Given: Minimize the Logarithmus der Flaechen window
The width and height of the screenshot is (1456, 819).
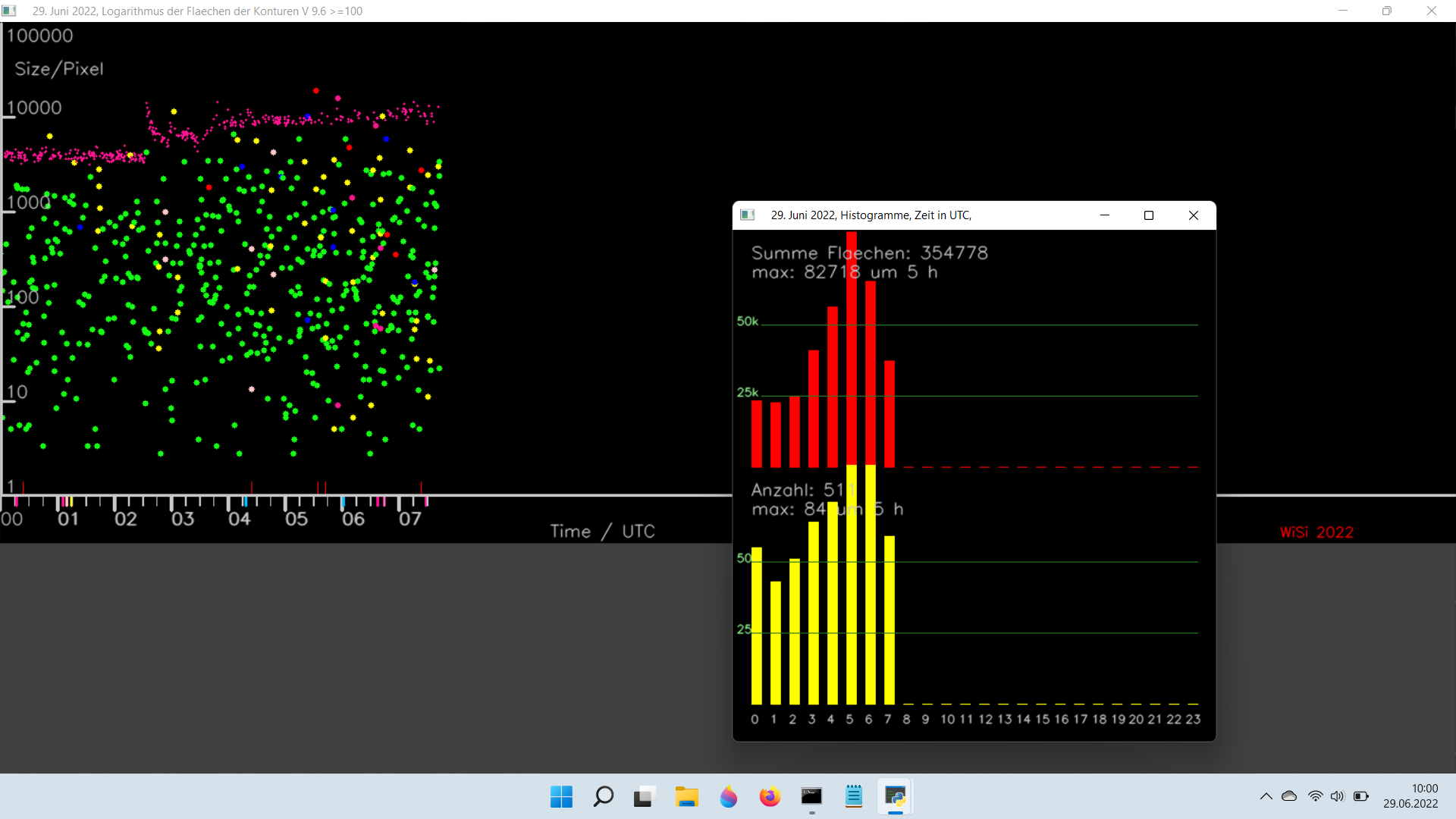Looking at the screenshot, I should (x=1343, y=11).
